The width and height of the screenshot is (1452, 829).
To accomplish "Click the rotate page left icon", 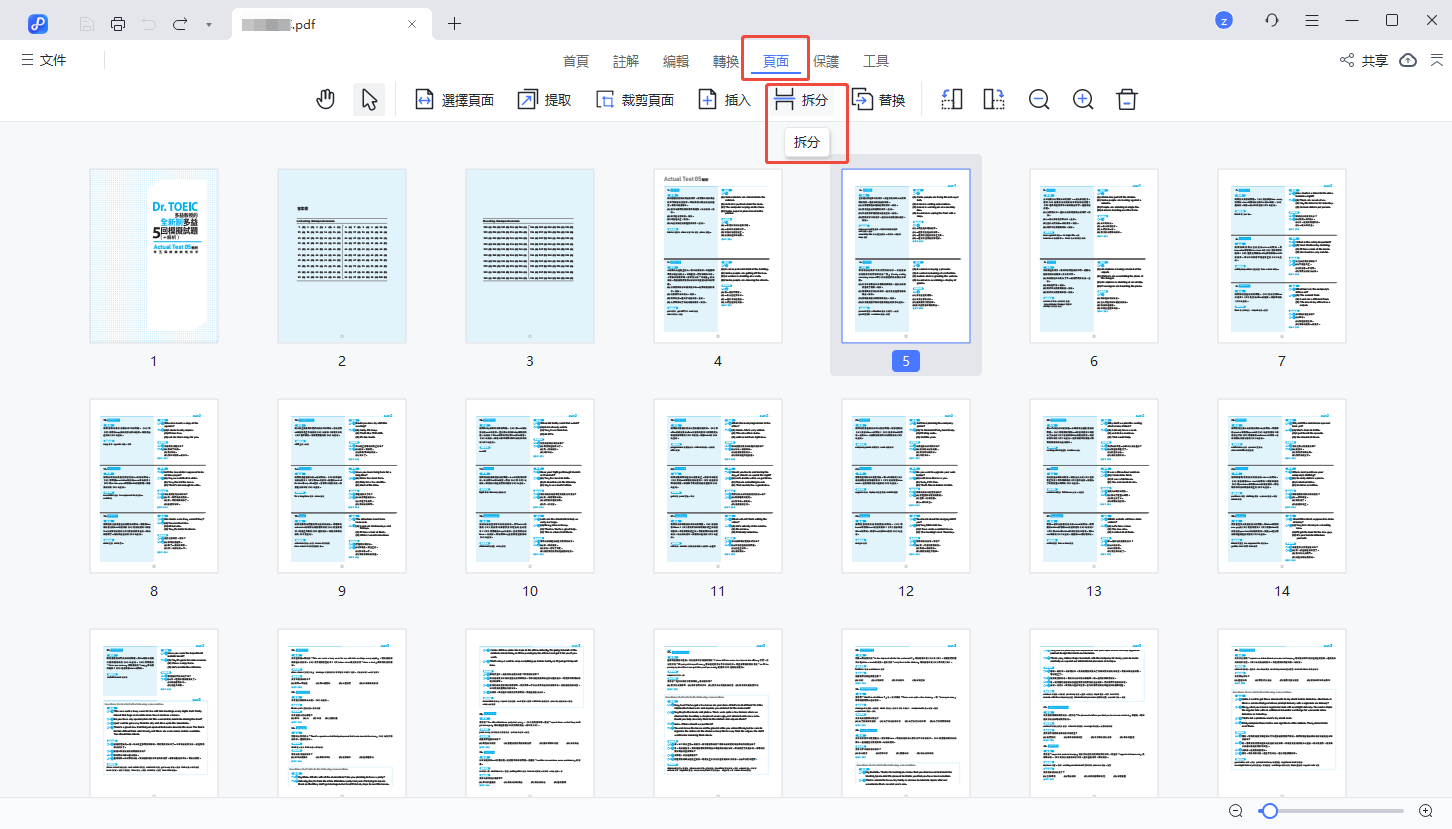I will click(x=952, y=100).
